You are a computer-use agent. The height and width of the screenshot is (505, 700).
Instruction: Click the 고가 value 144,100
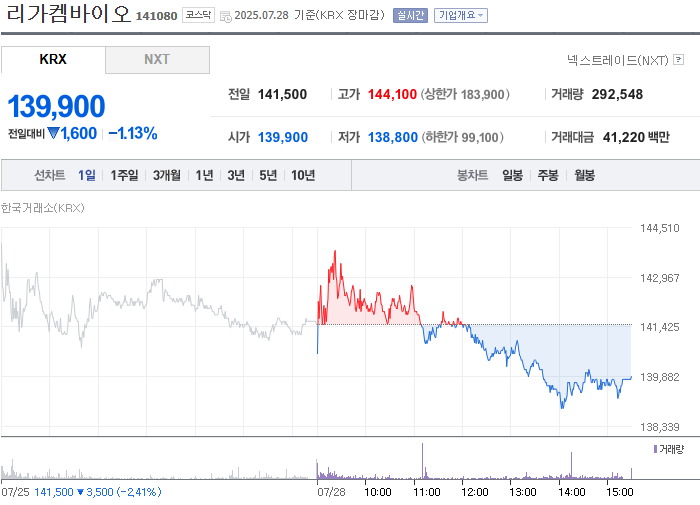point(392,94)
